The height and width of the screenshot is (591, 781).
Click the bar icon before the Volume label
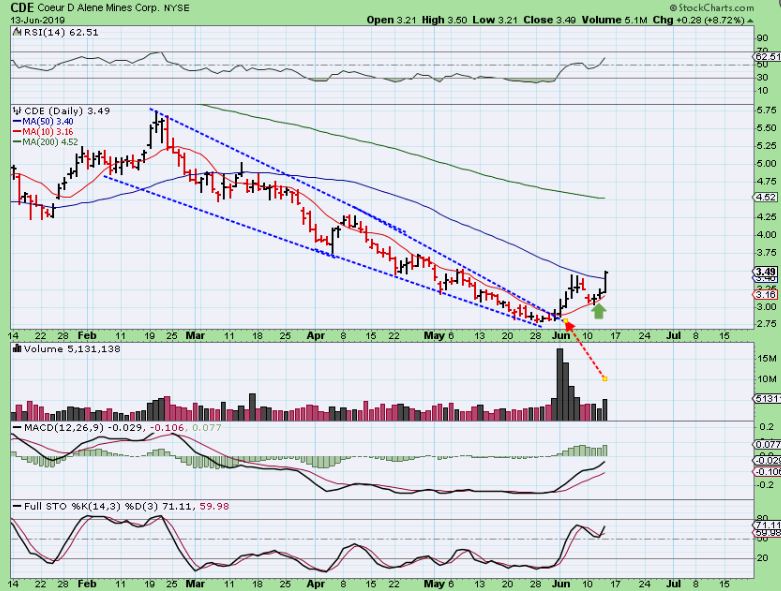click(x=17, y=349)
